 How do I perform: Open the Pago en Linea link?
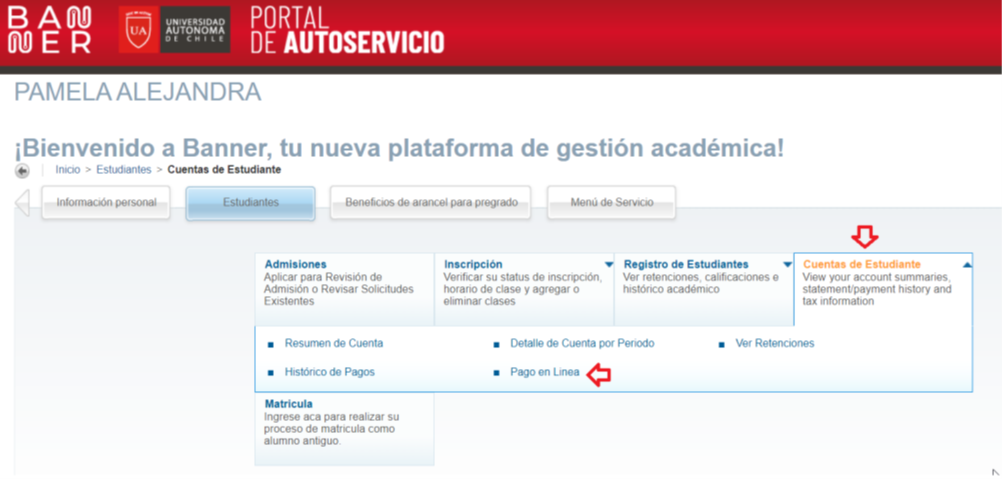click(x=544, y=372)
